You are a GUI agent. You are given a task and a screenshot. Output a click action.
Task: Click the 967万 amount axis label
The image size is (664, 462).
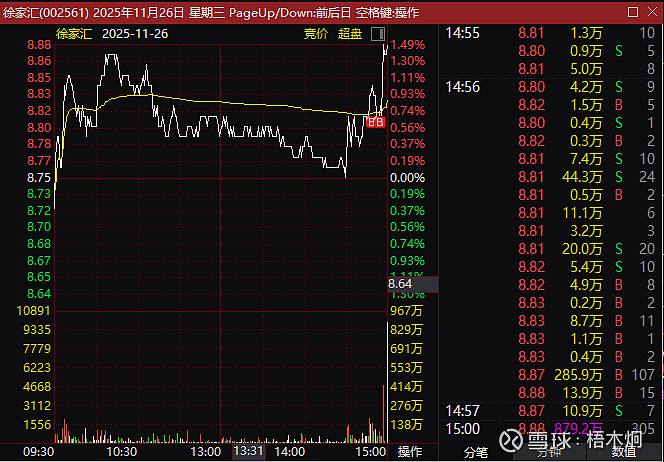tap(406, 311)
